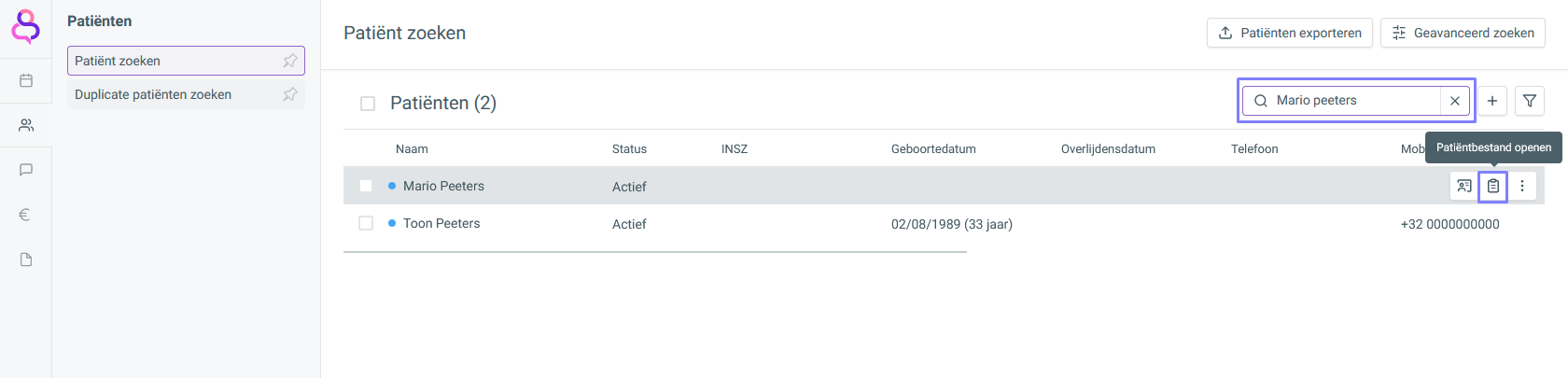Click the Patiënten exporteren button
This screenshot has width=1568, height=378.
coord(1290,33)
